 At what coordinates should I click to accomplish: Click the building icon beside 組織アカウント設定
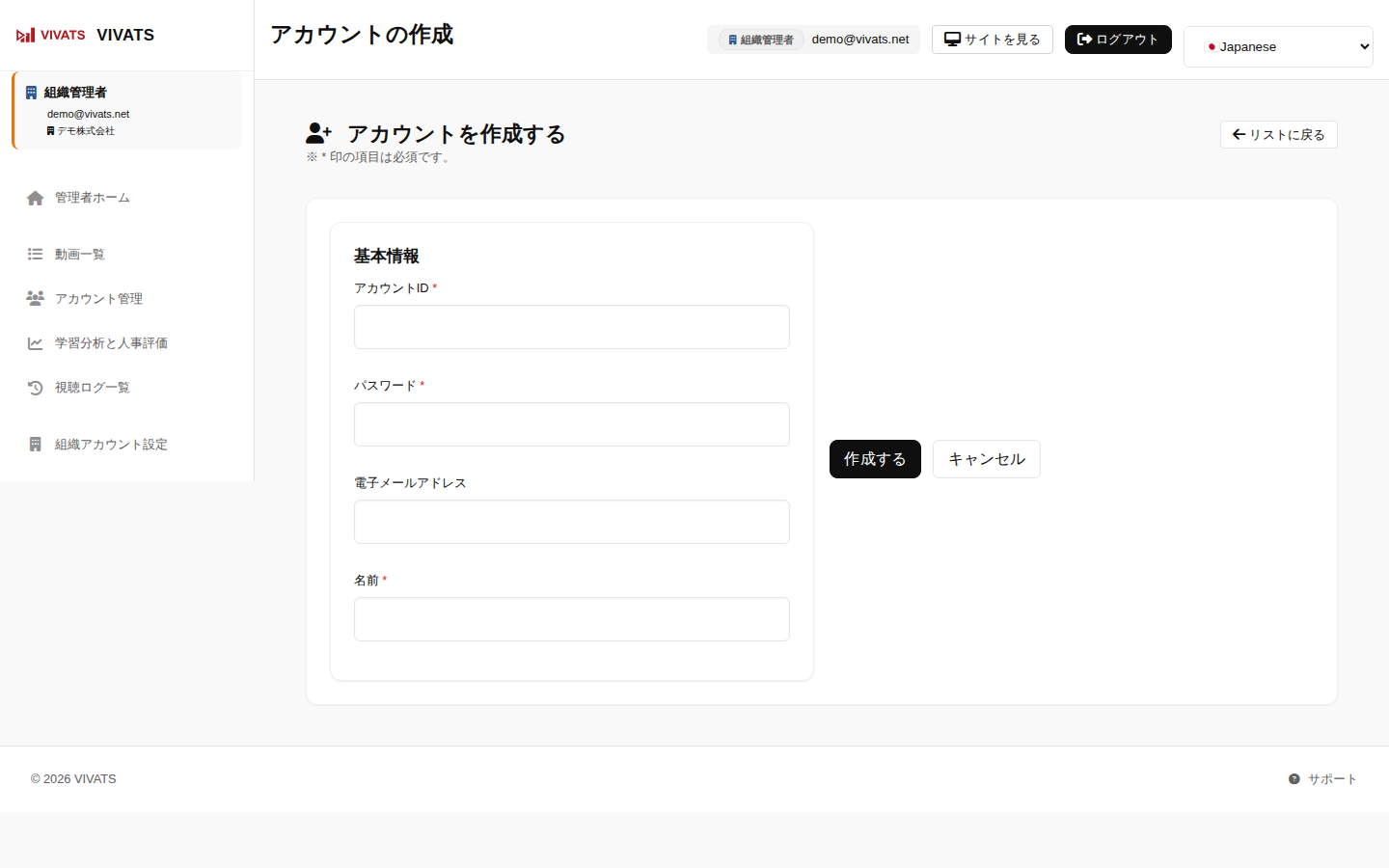tap(36, 445)
